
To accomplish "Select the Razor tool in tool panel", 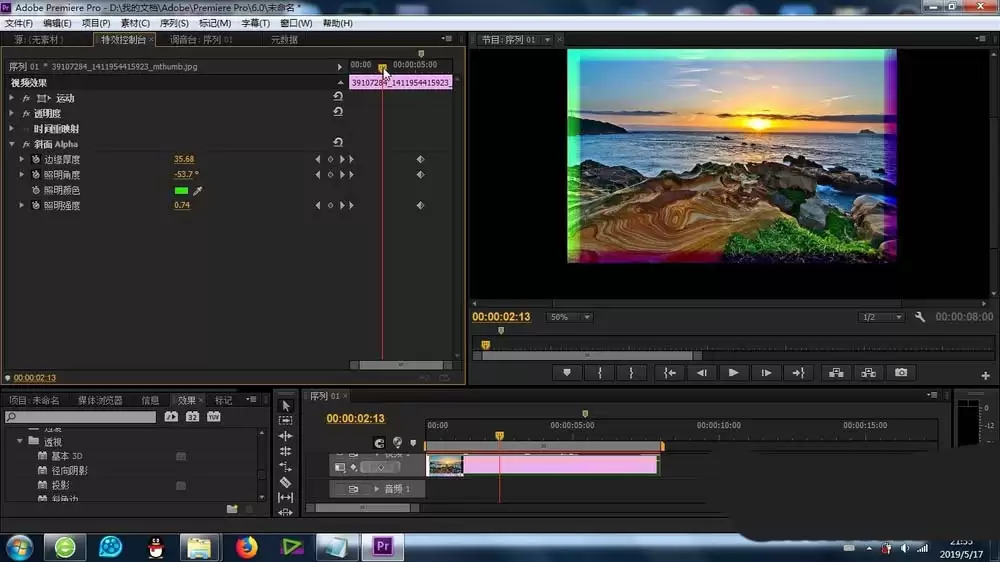I will click(x=285, y=482).
